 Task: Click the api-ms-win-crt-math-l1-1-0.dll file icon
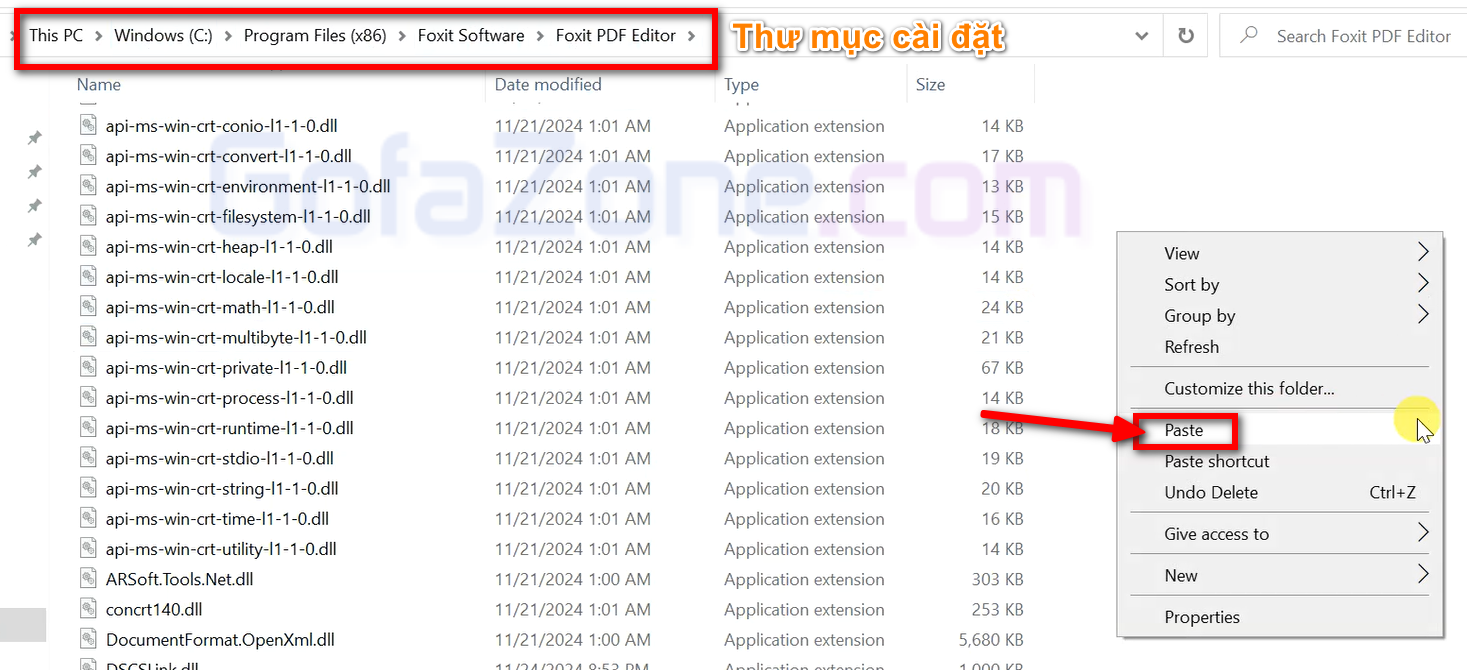89,307
